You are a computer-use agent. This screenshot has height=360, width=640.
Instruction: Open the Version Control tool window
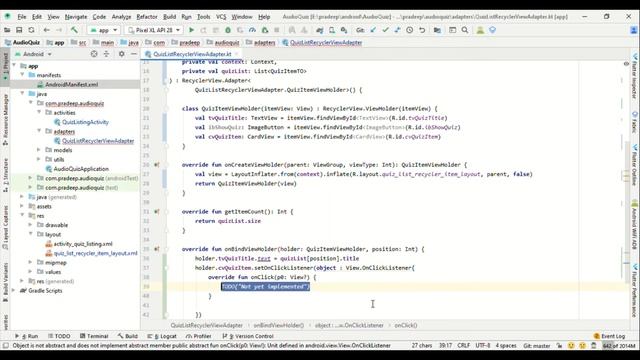point(248,336)
